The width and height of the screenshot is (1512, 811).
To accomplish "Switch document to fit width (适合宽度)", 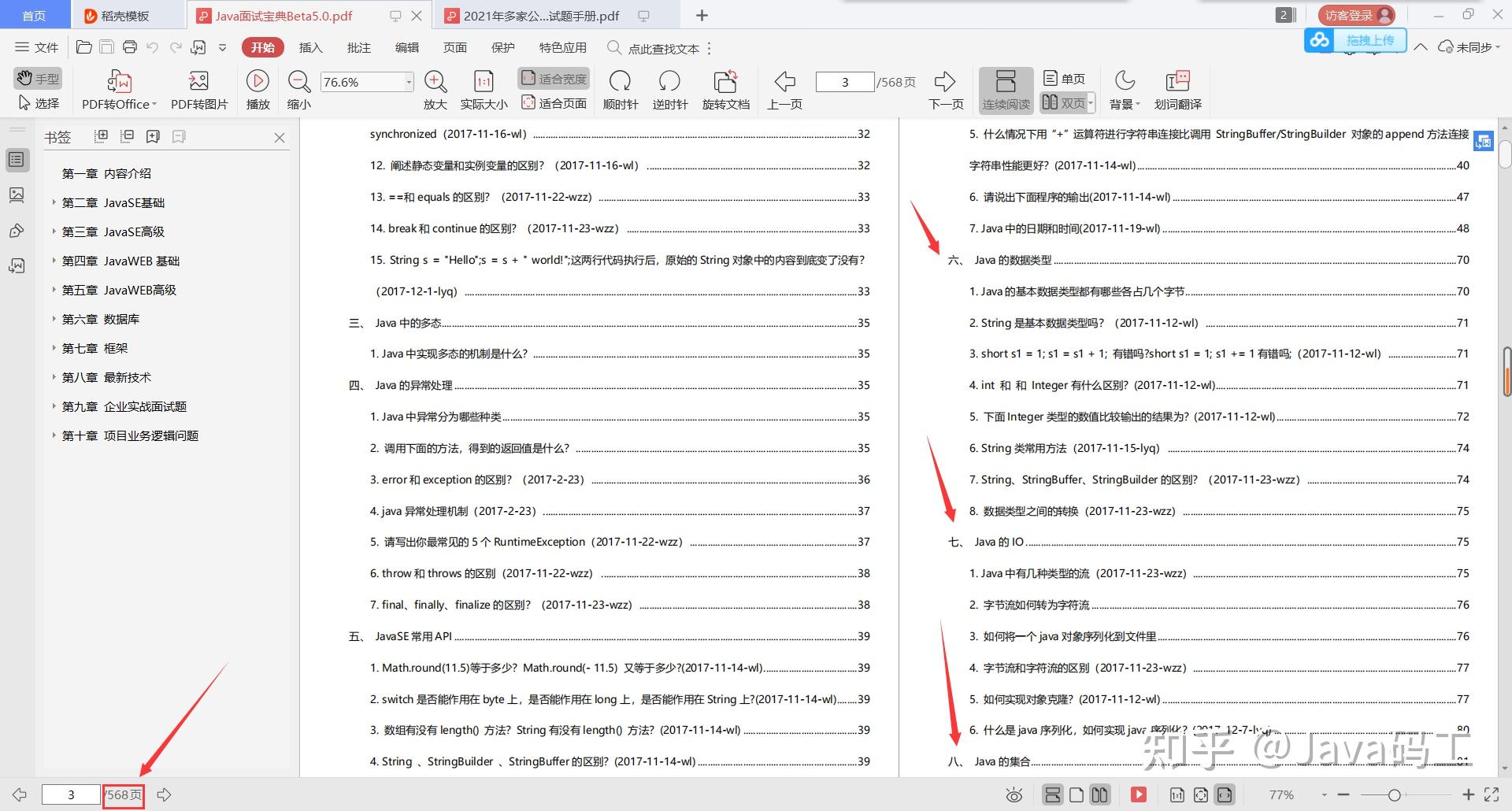I will click(554, 78).
